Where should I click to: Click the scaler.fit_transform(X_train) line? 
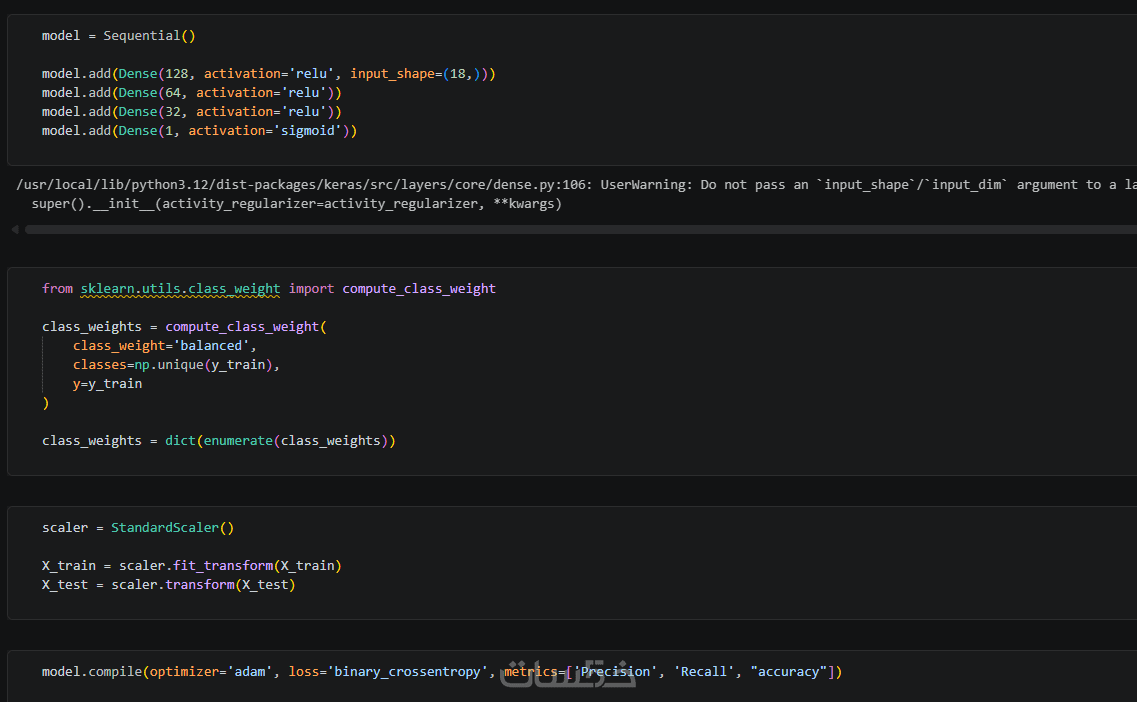coord(191,566)
